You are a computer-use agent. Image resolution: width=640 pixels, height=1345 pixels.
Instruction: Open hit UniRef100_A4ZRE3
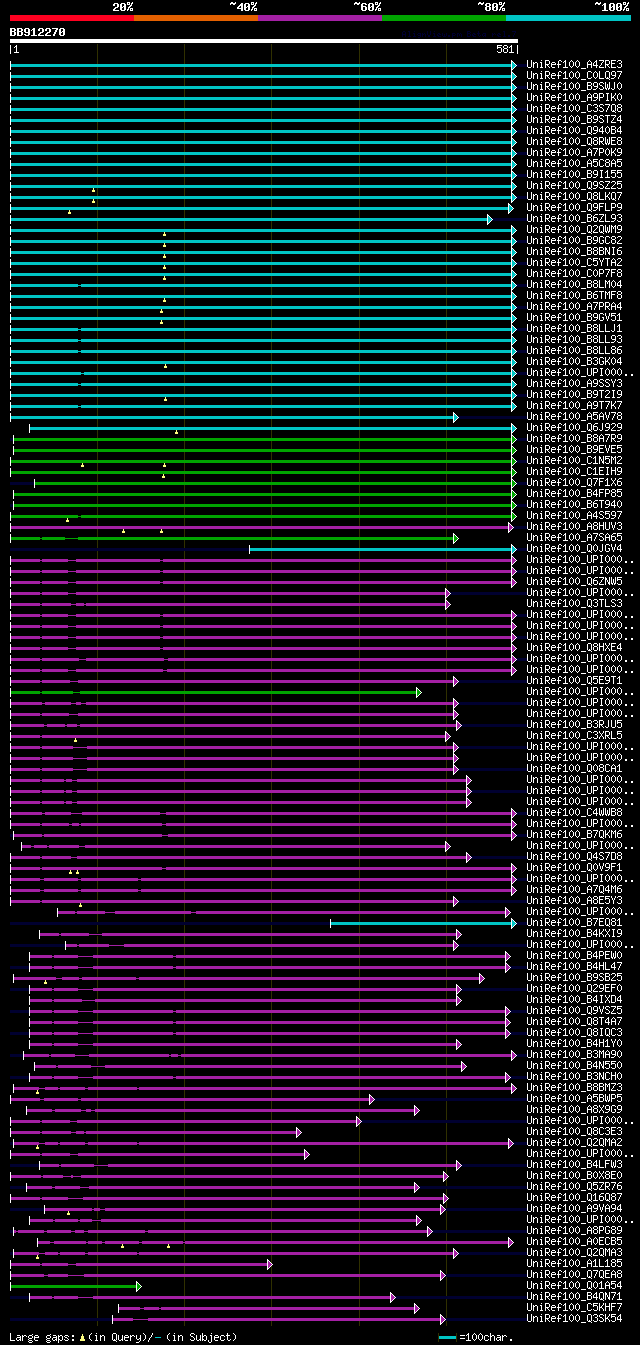(x=574, y=64)
